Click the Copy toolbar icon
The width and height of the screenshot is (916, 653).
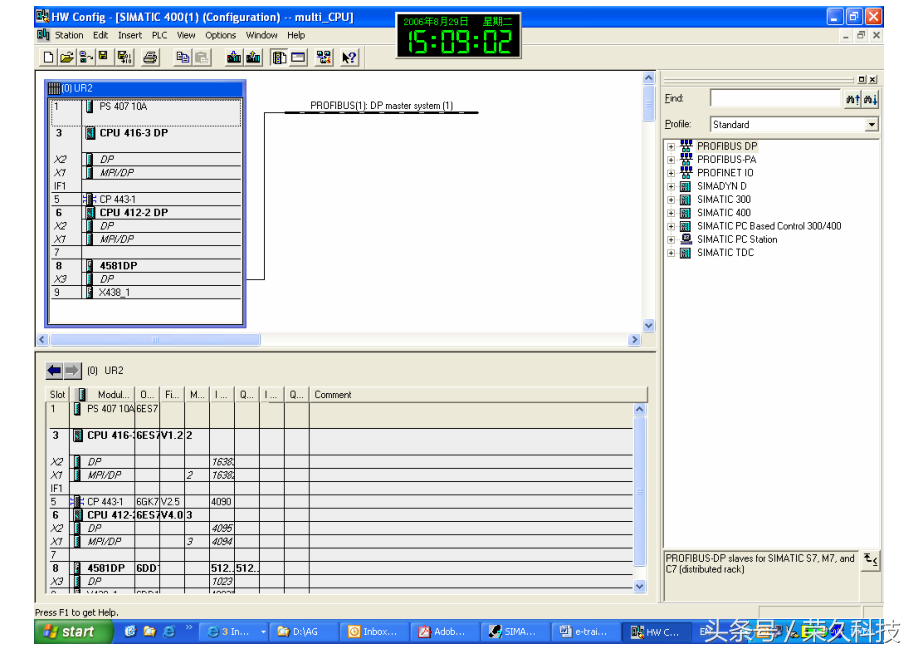[x=182, y=58]
